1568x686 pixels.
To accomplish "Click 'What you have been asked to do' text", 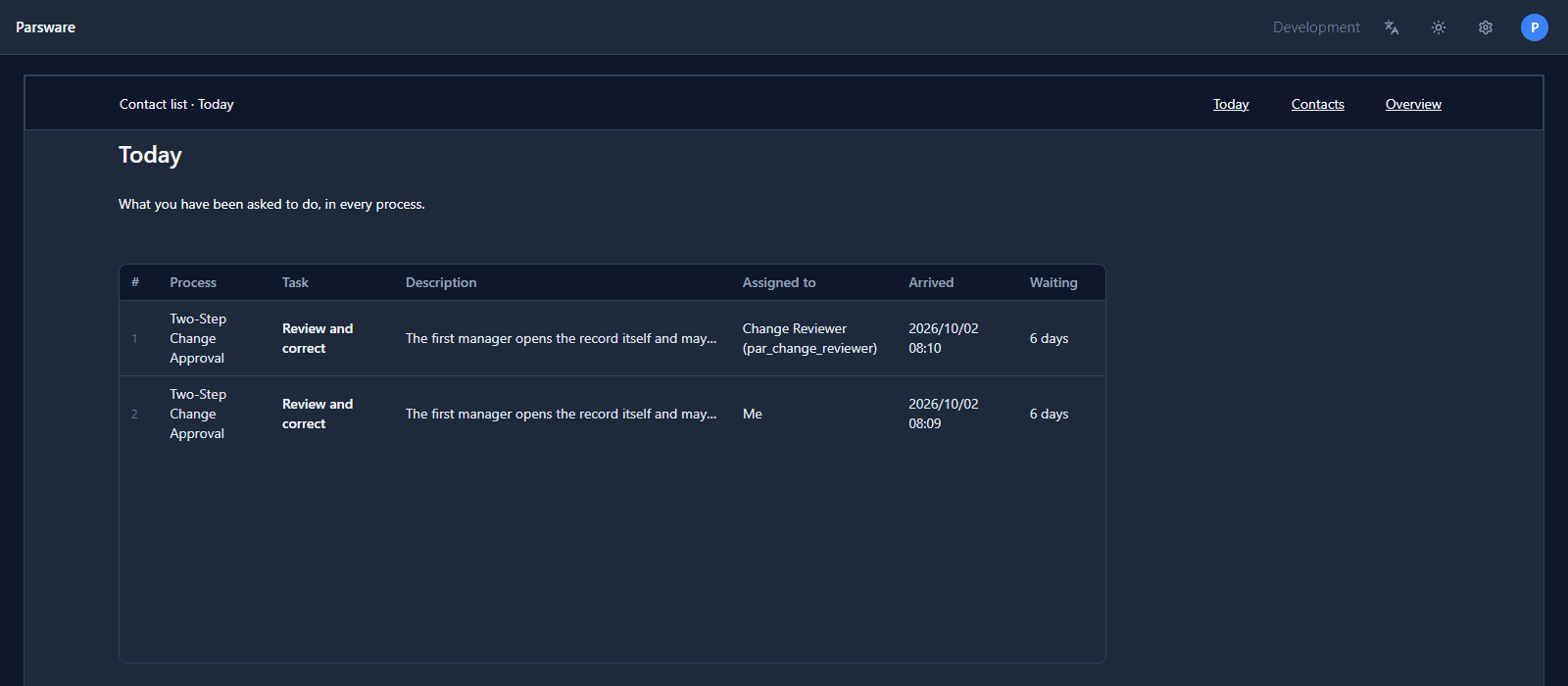I will pyautogui.click(x=271, y=204).
